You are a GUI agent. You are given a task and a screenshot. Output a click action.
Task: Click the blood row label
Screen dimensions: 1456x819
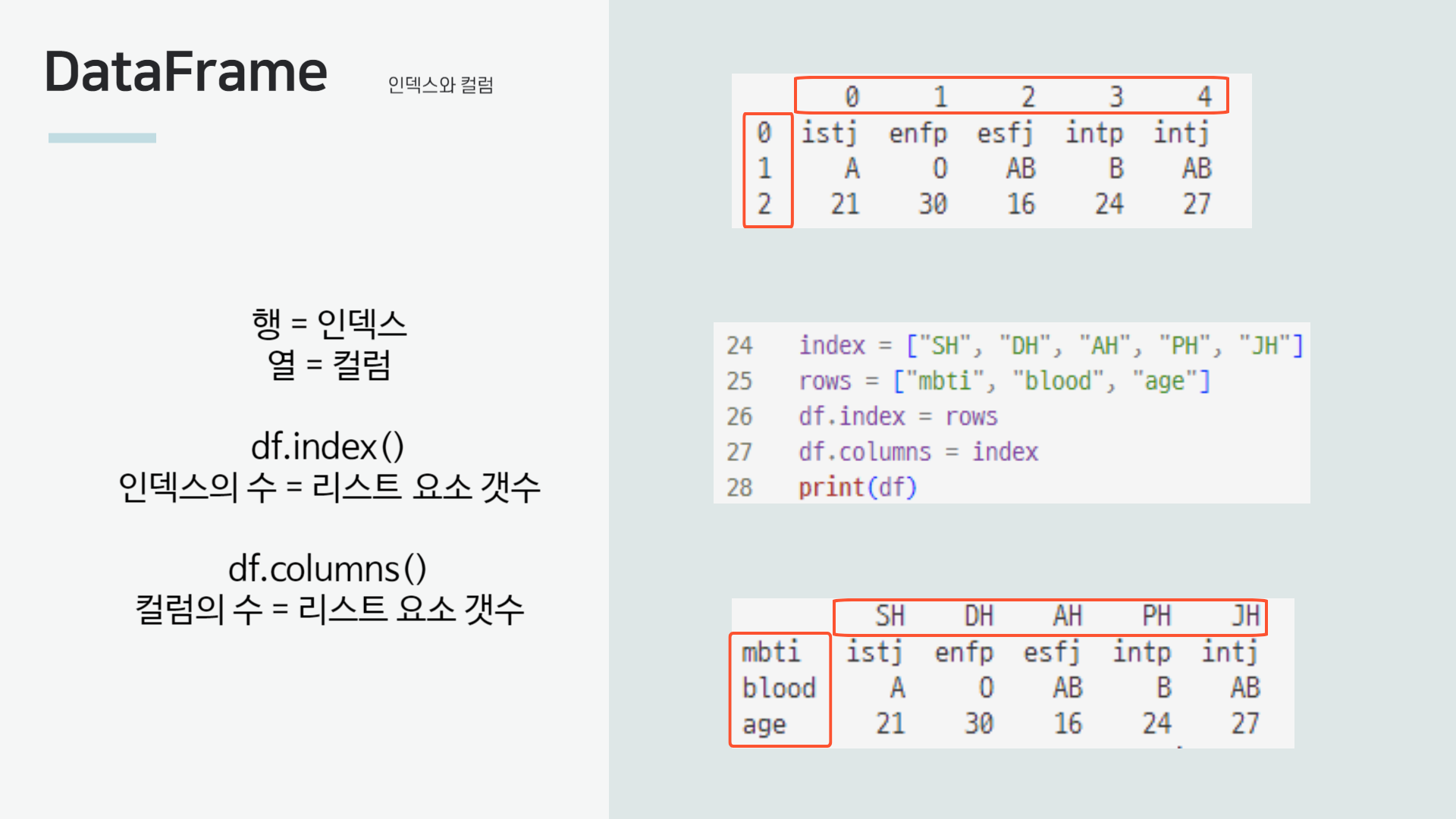[778, 688]
